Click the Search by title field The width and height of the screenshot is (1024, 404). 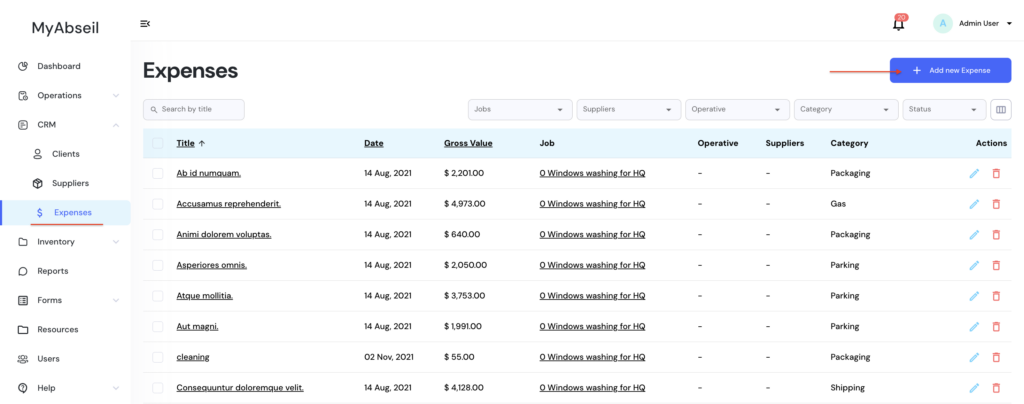194,109
